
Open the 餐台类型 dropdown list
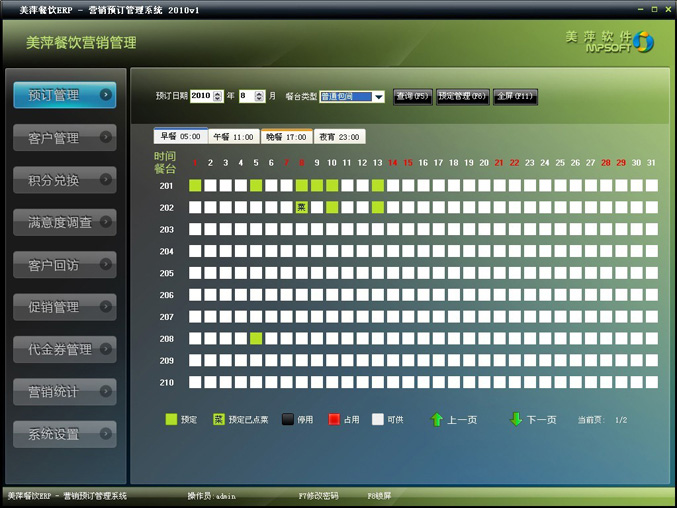click(x=379, y=97)
